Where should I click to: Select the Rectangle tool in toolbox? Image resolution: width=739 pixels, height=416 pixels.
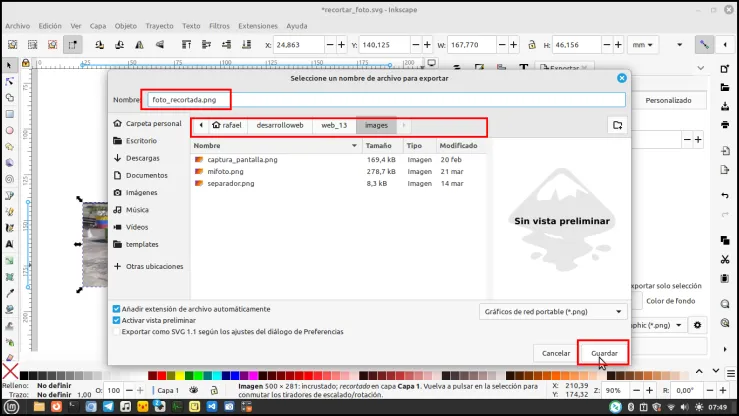click(x=9, y=114)
